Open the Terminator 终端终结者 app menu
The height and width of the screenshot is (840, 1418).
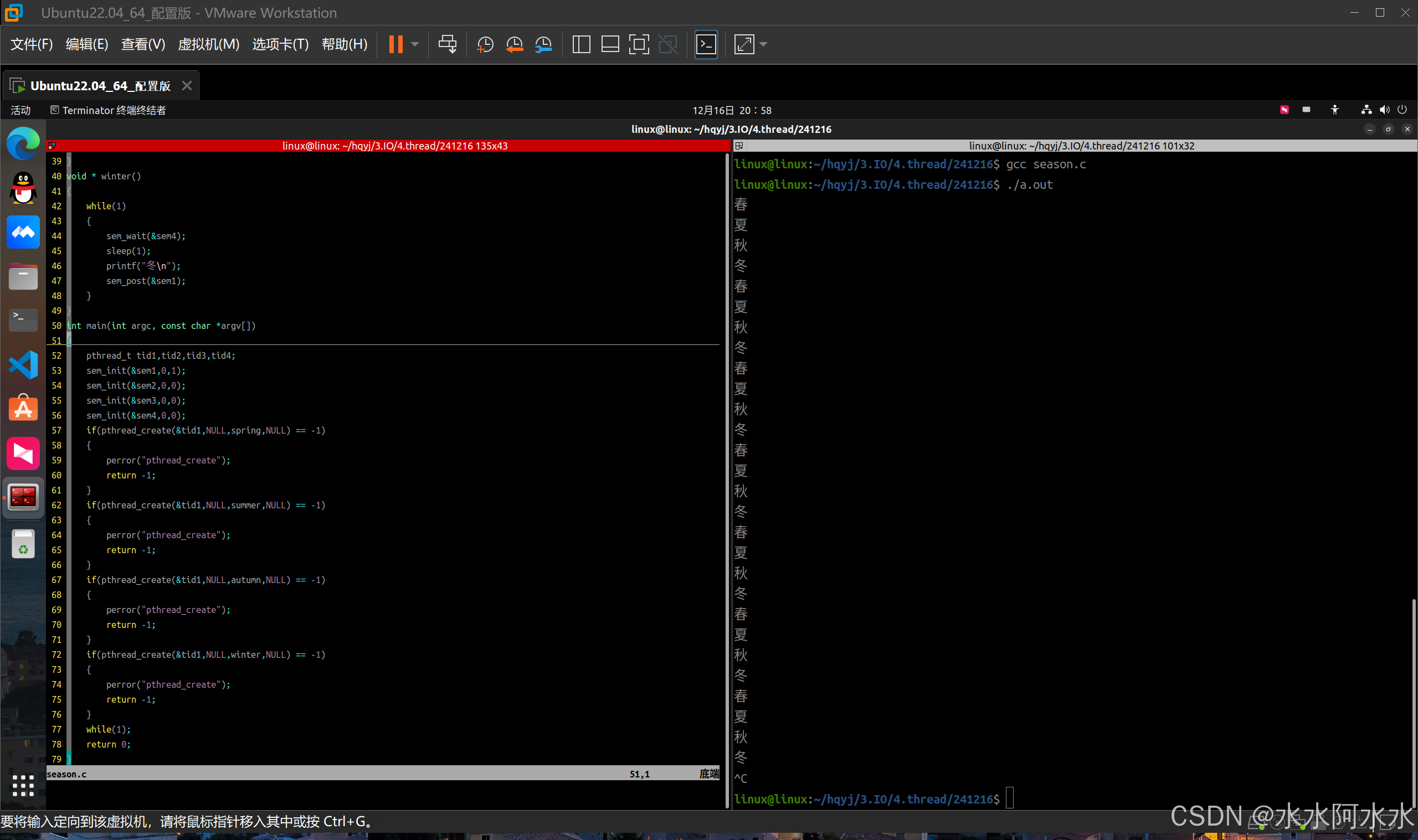coord(108,110)
